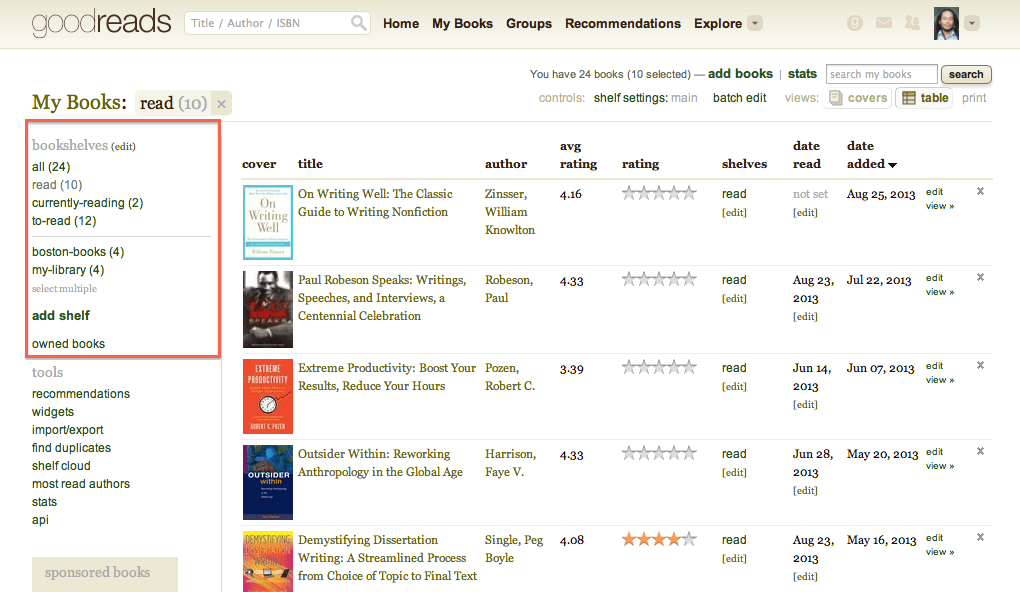
Task: Open author Zinsser, William Knowlton
Action: (509, 211)
